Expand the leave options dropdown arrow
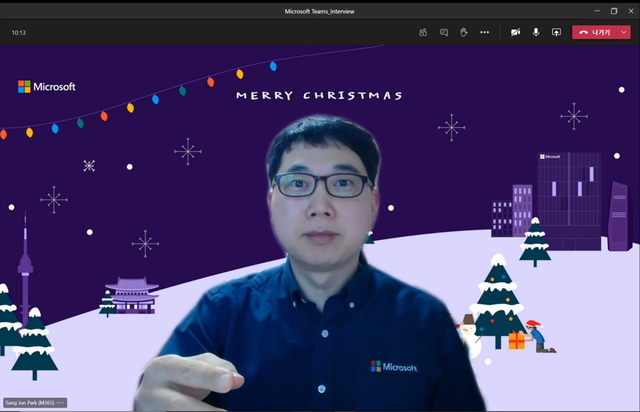Screen dimensions: 640x412 [x=624, y=32]
